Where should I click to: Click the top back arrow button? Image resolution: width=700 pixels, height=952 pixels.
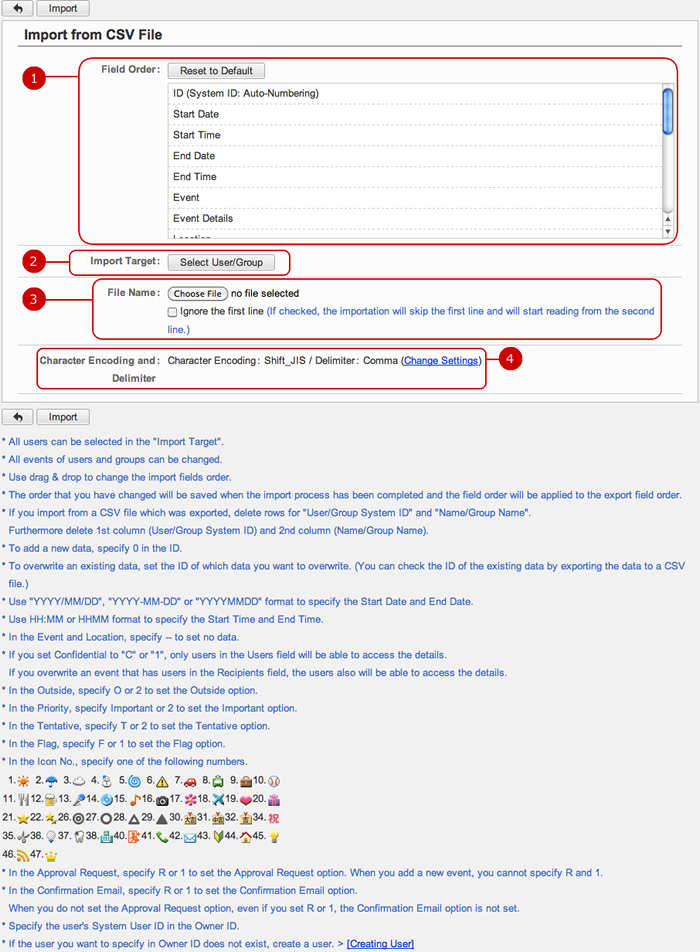point(18,8)
